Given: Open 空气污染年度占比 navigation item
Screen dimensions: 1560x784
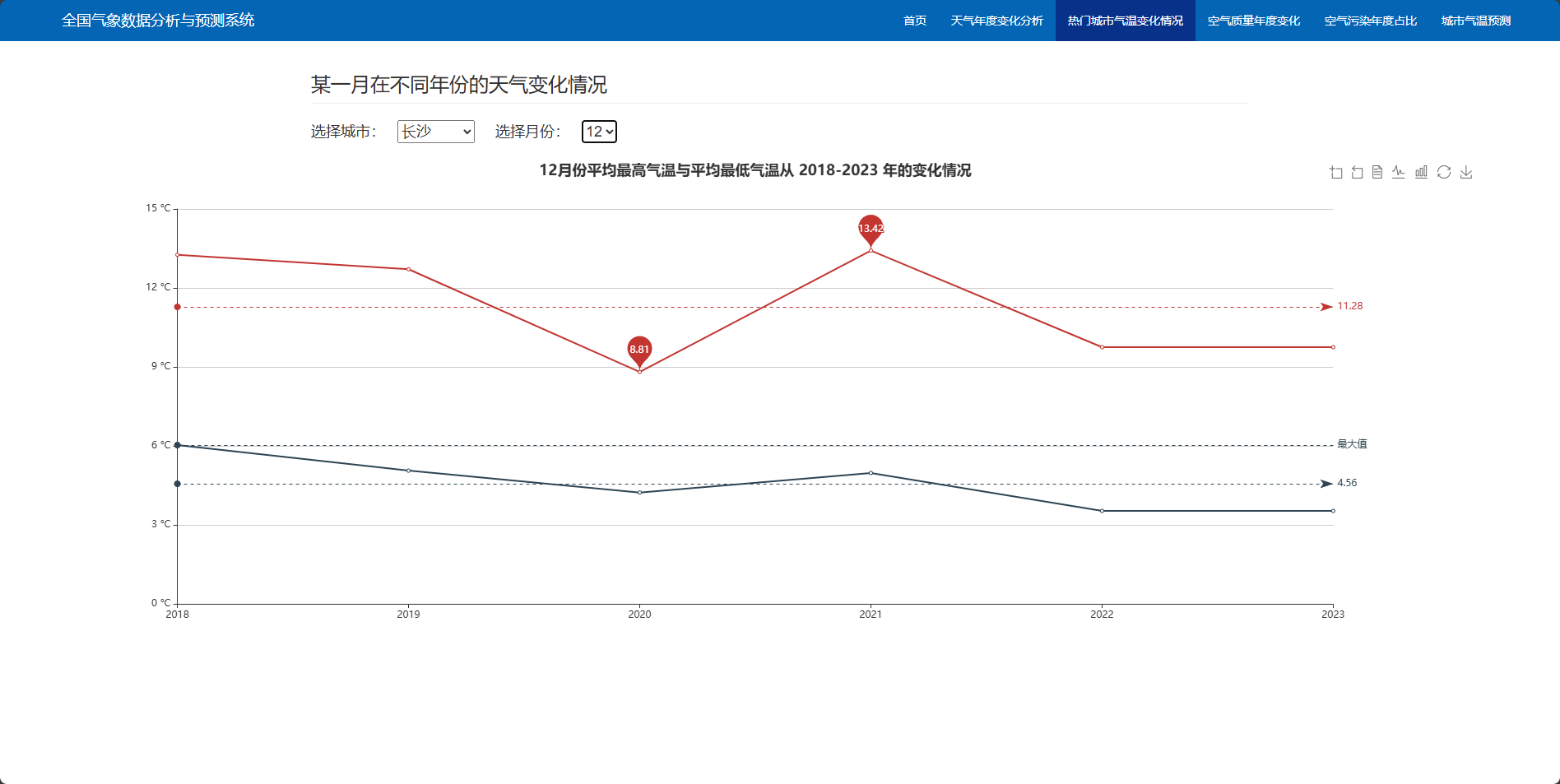Looking at the screenshot, I should (1371, 21).
